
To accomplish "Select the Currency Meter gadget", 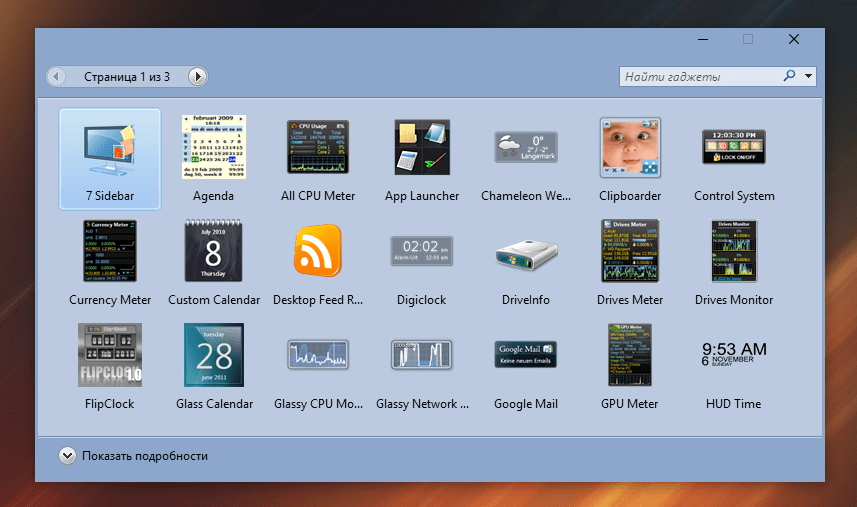I will coord(110,251).
